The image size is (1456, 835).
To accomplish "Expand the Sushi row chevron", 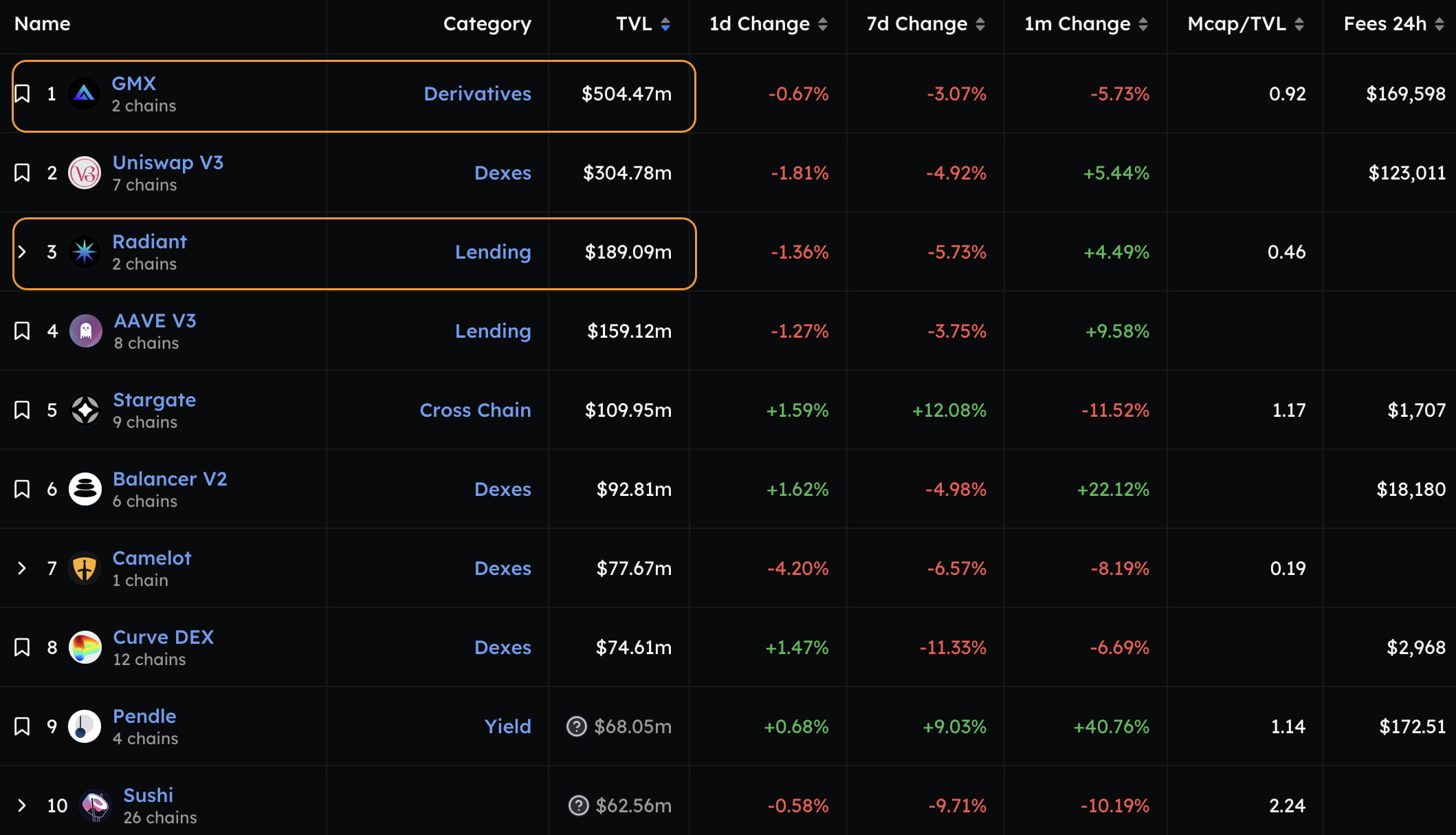I will tap(22, 805).
